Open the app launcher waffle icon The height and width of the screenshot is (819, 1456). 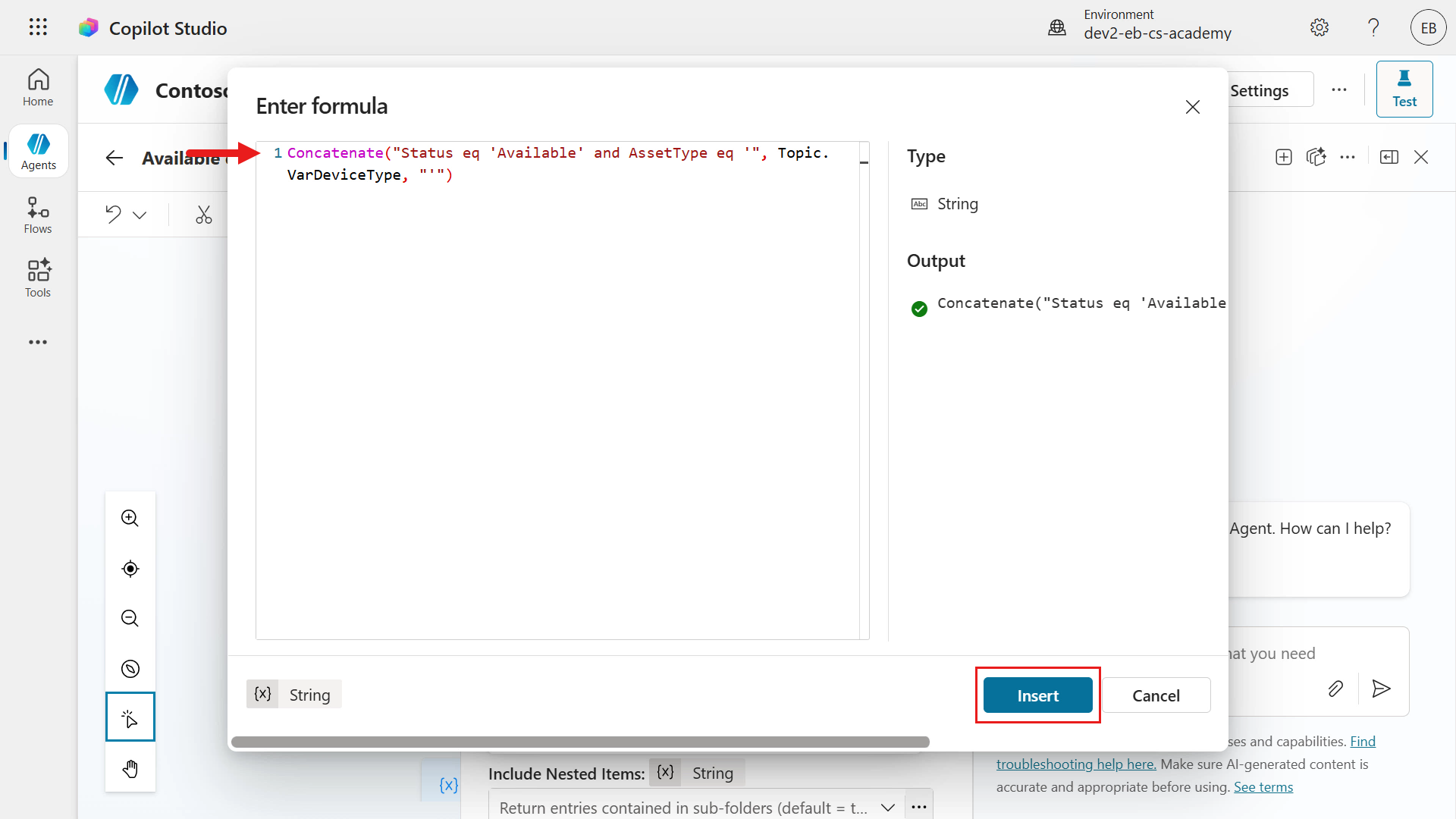38,27
